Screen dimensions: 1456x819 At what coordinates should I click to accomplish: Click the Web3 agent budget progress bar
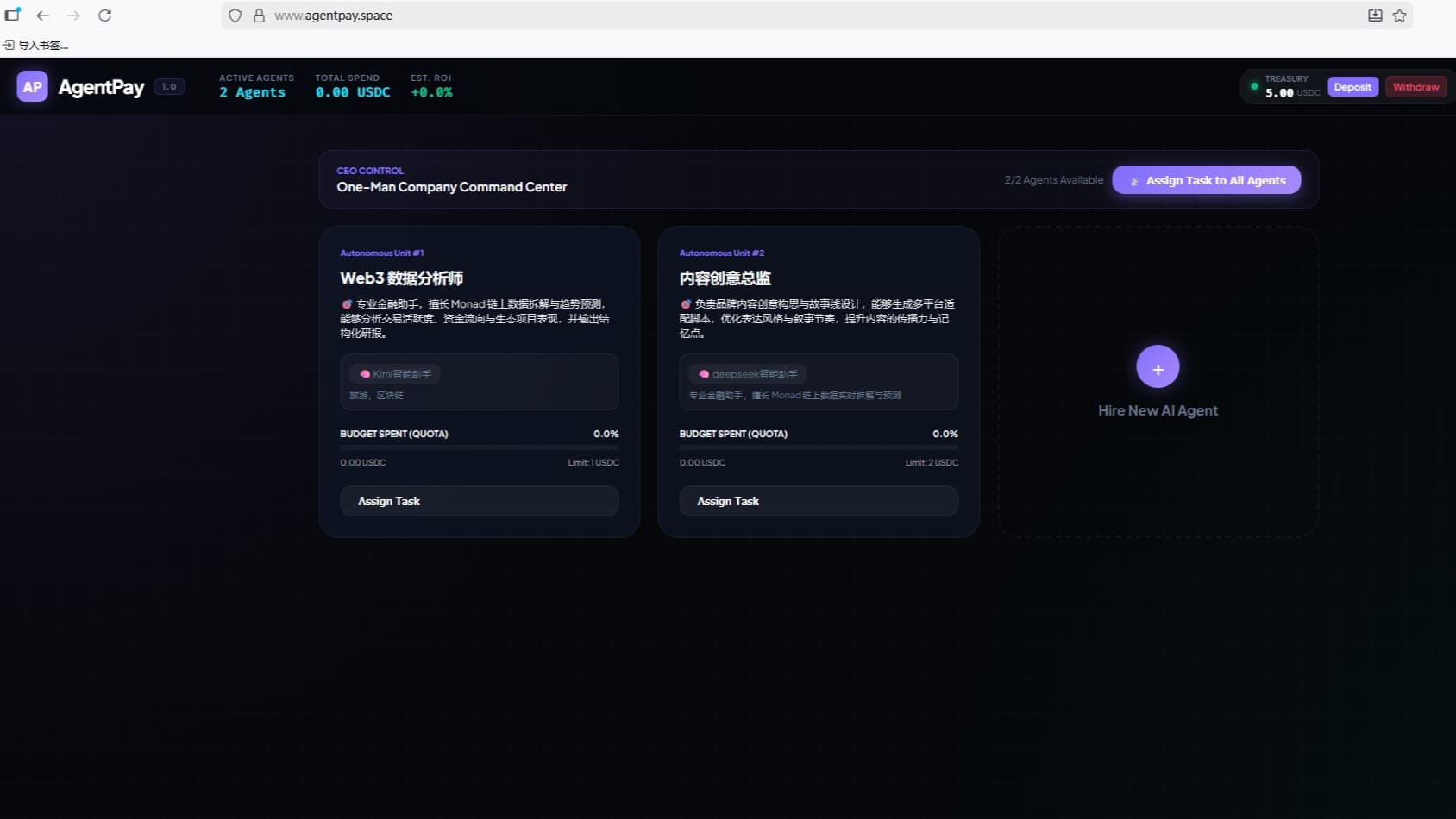click(479, 447)
